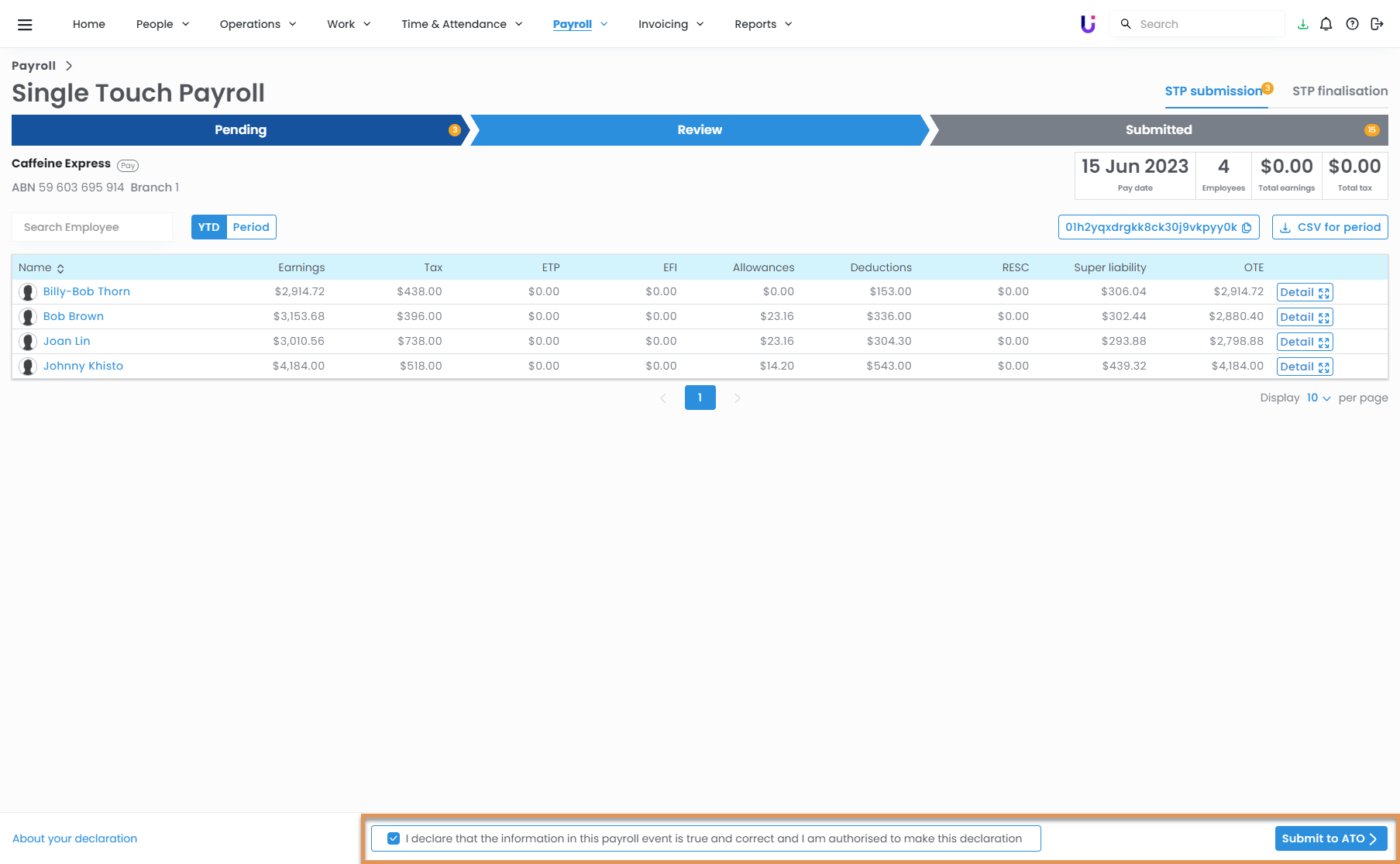Click the notifications bell icon
Image resolution: width=1400 pixels, height=864 pixels.
click(x=1326, y=24)
